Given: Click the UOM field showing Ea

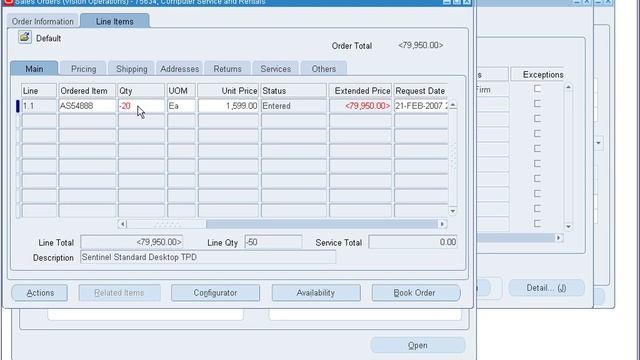Looking at the screenshot, I should click(x=181, y=106).
